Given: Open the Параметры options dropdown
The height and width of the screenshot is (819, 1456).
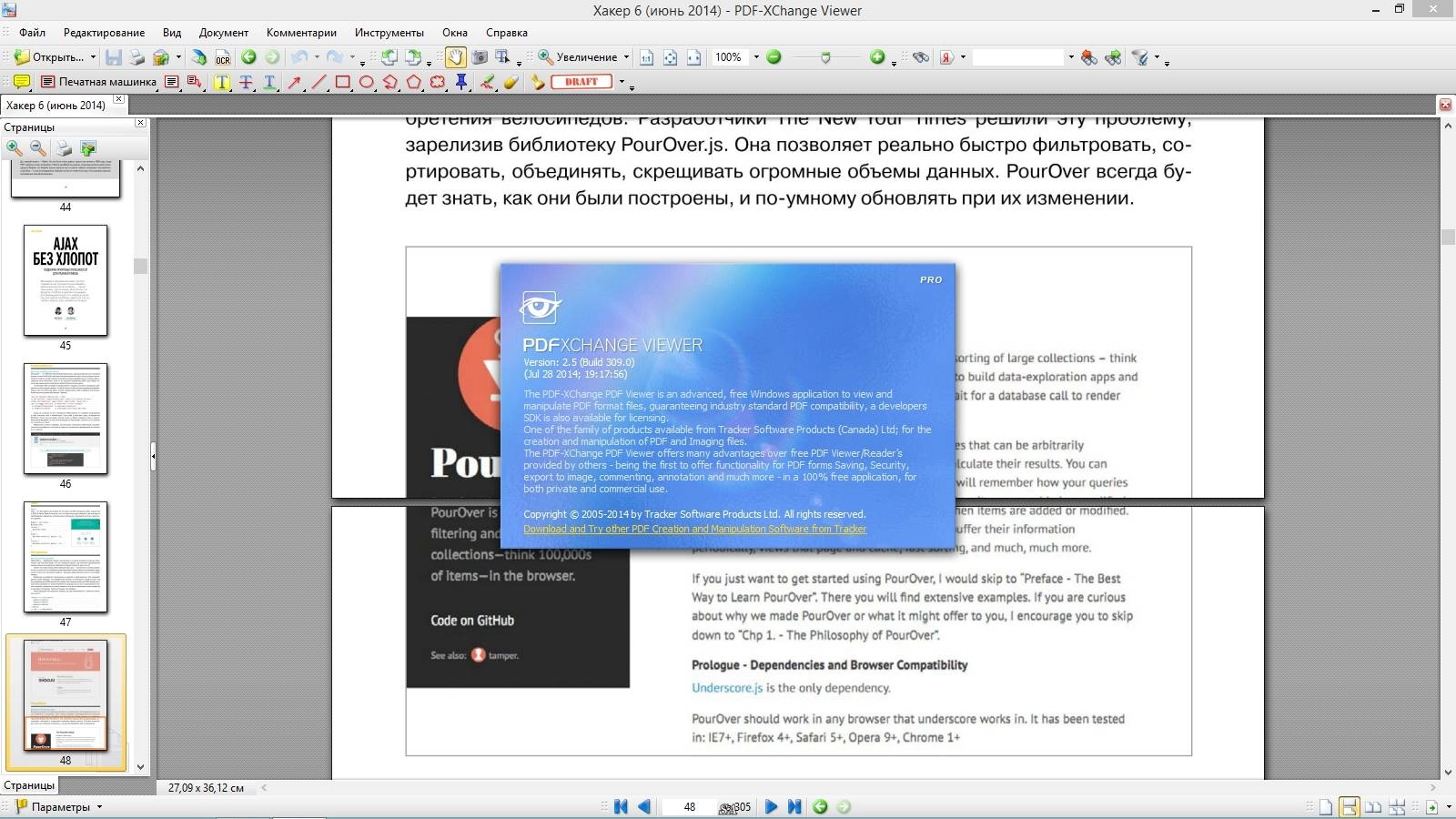Looking at the screenshot, I should pyautogui.click(x=99, y=807).
